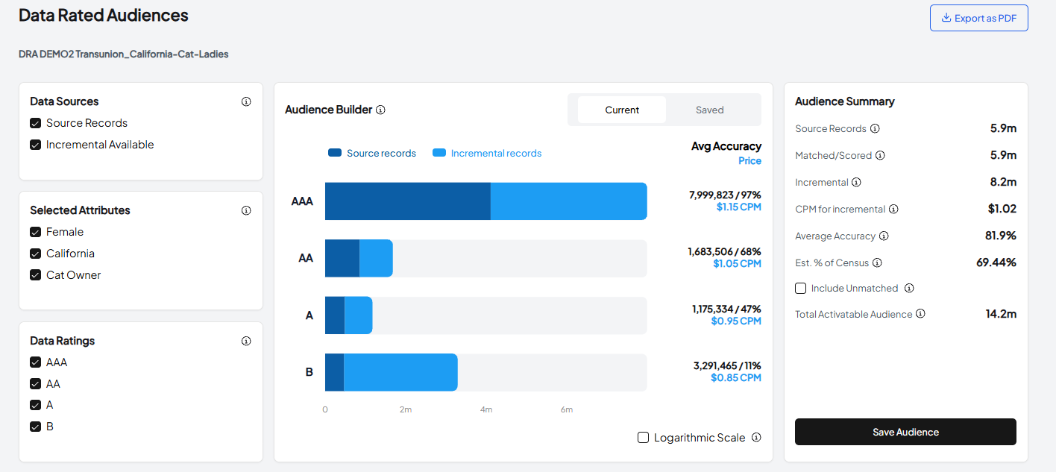Uncheck the A data rating
The height and width of the screenshot is (472, 1056).
tap(36, 405)
